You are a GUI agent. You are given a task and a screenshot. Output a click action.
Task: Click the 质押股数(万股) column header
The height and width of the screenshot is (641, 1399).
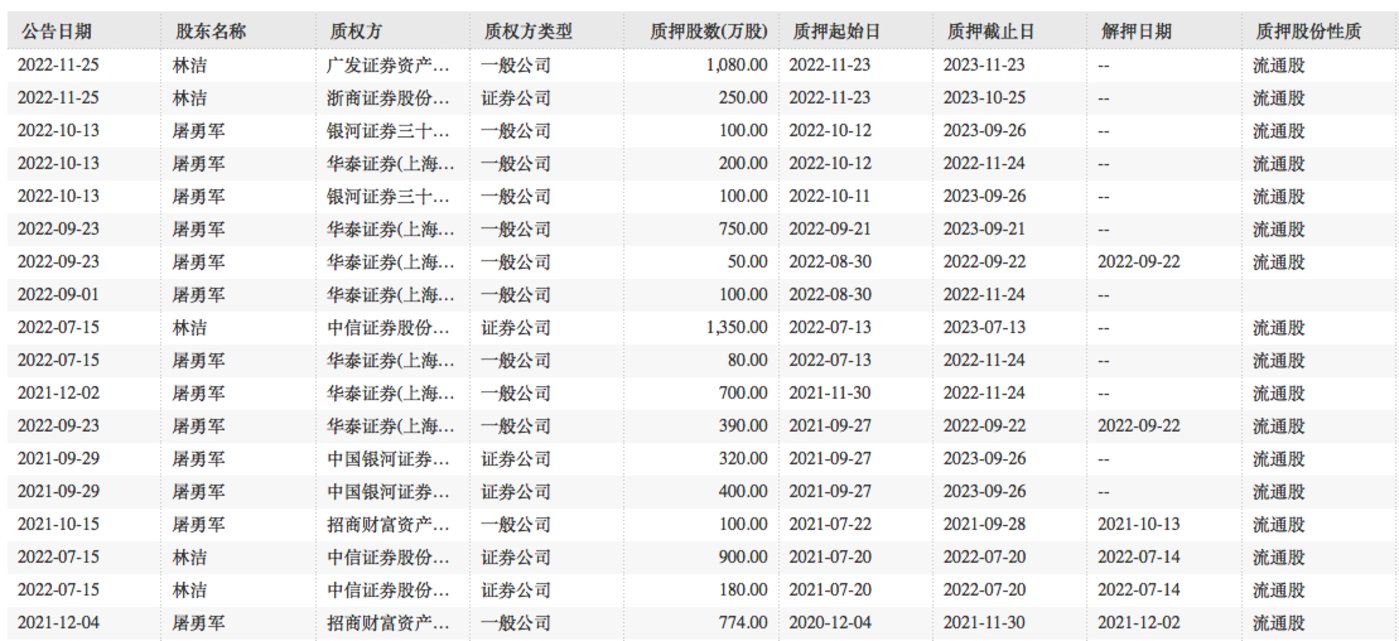(x=709, y=32)
